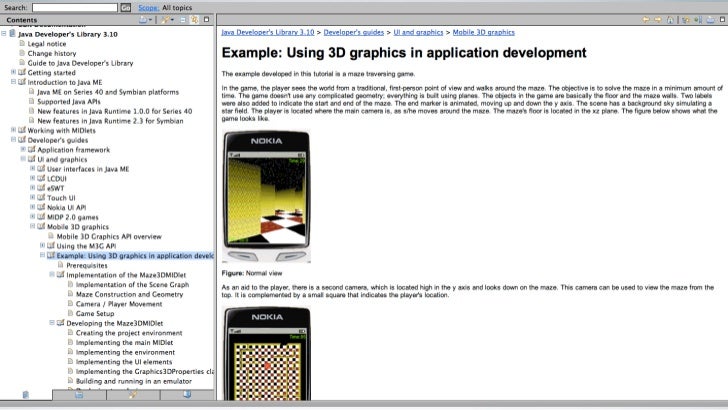Open Implementing the UI elements topic
The width and height of the screenshot is (728, 410).
click(124, 362)
